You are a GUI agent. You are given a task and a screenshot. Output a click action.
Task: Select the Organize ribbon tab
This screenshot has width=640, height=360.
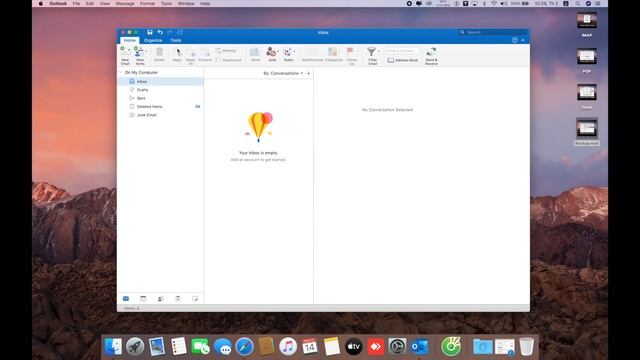tap(153, 40)
